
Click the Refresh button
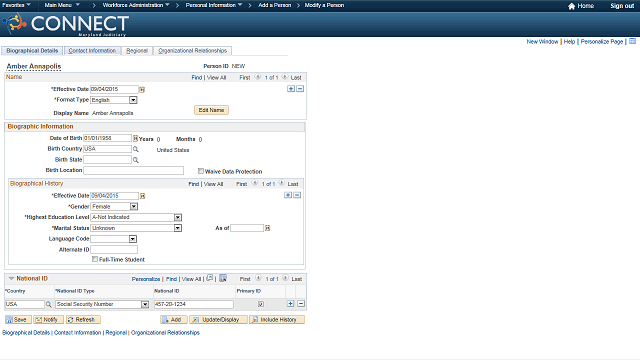[x=83, y=320]
